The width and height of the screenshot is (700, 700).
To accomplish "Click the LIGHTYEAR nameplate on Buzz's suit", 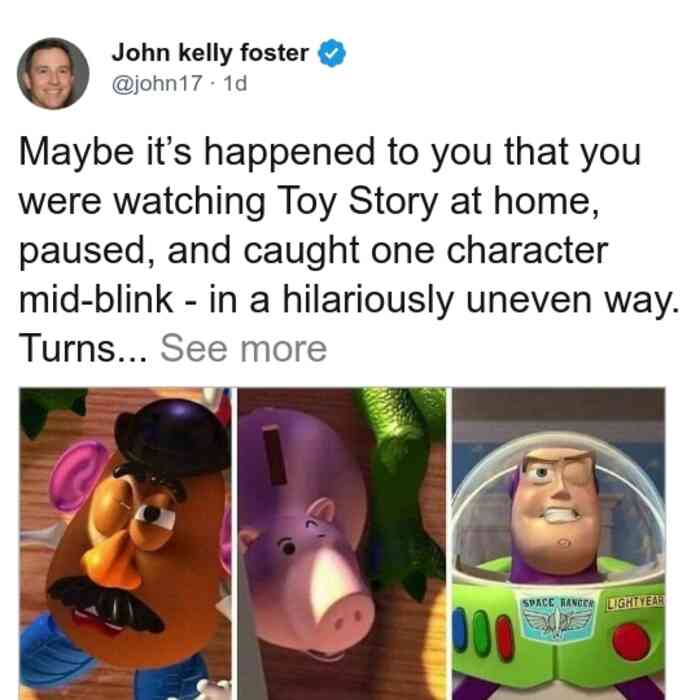I will coord(635,602).
